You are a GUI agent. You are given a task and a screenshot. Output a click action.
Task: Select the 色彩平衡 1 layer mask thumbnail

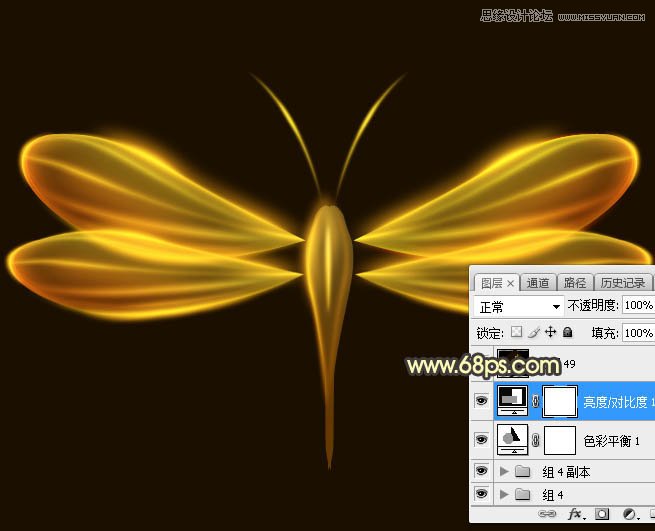point(560,439)
